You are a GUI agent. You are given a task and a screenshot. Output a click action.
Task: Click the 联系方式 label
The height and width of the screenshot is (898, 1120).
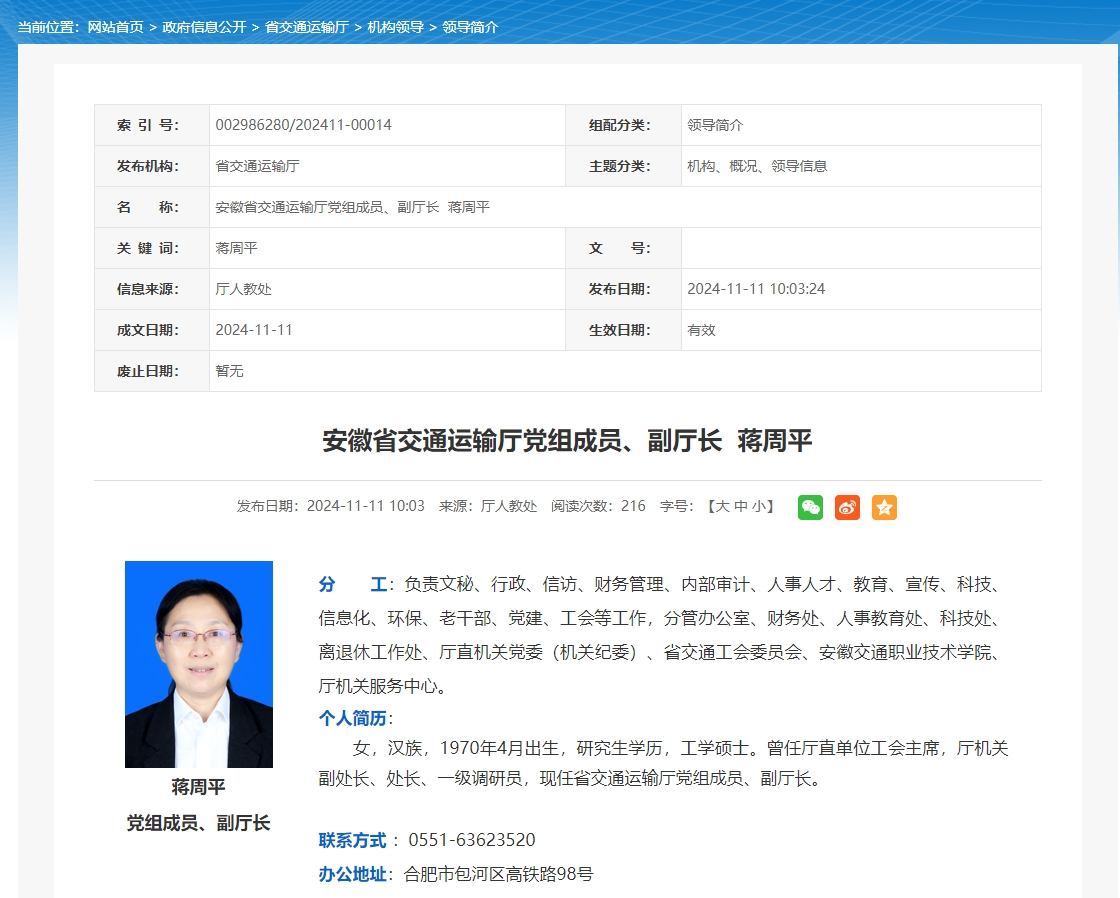352,840
